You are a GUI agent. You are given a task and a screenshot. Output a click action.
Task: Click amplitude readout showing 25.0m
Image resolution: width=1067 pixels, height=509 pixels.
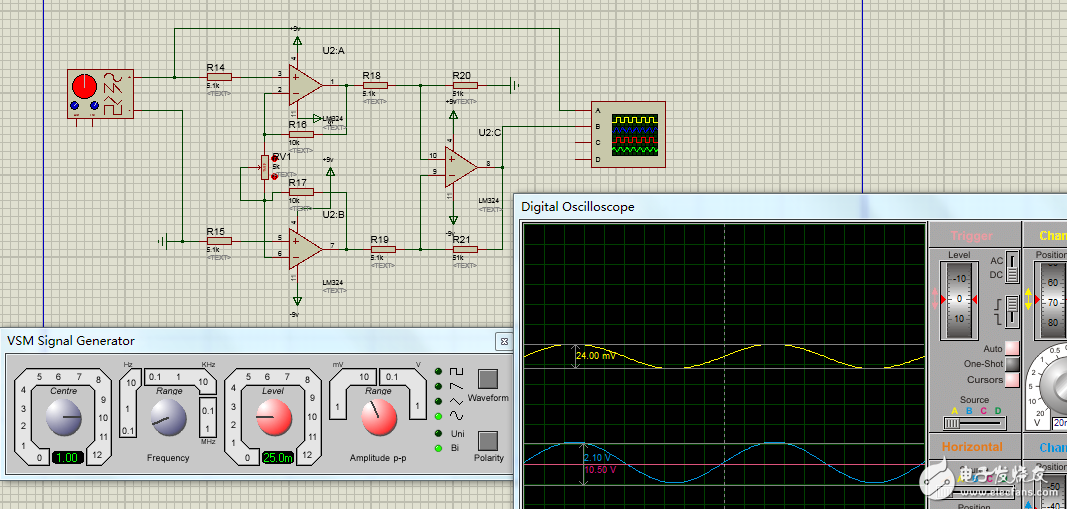coord(278,457)
